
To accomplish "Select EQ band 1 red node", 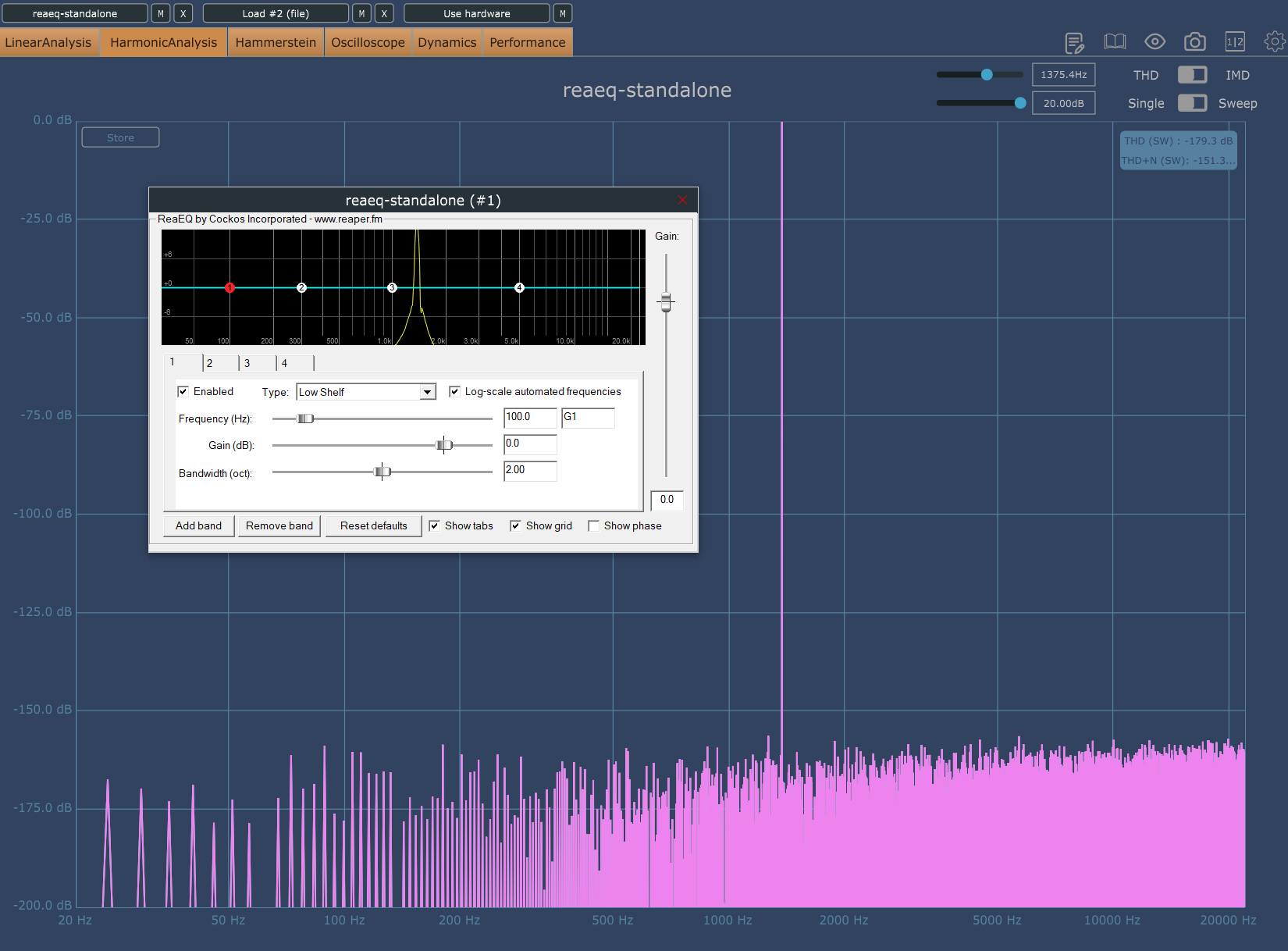I will (x=229, y=288).
